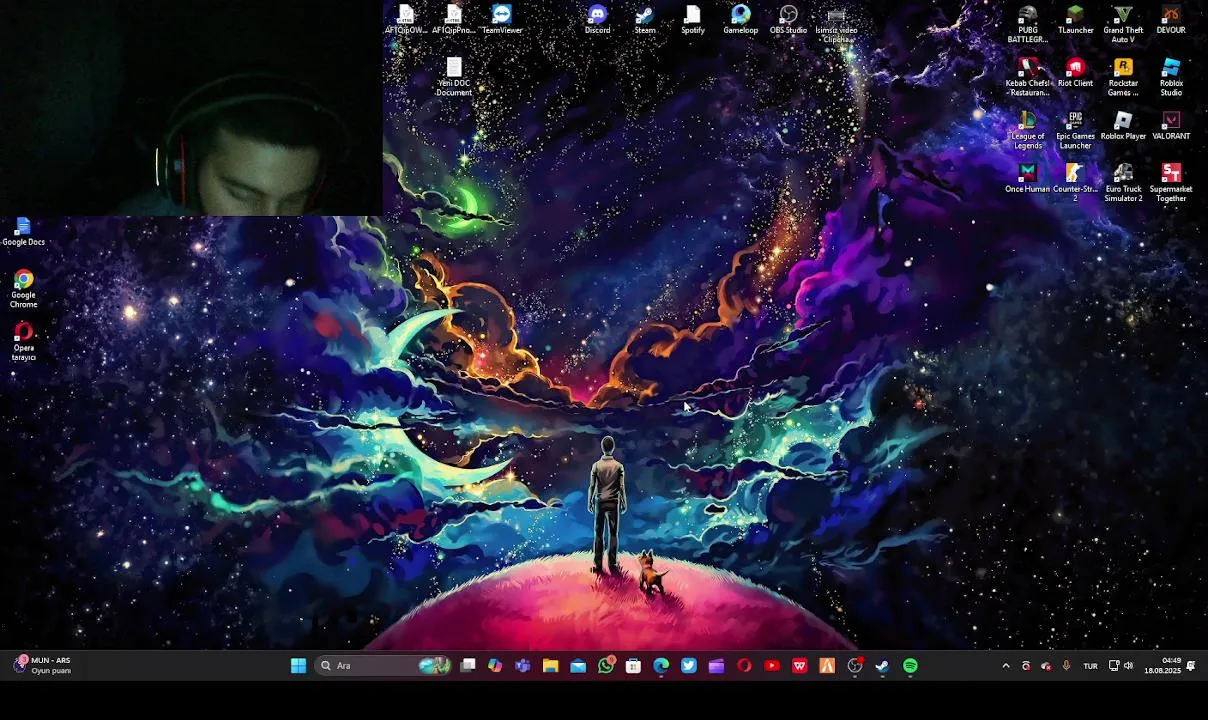Select the Steam desktop shortcut
Image resolution: width=1208 pixels, height=720 pixels.
645,20
